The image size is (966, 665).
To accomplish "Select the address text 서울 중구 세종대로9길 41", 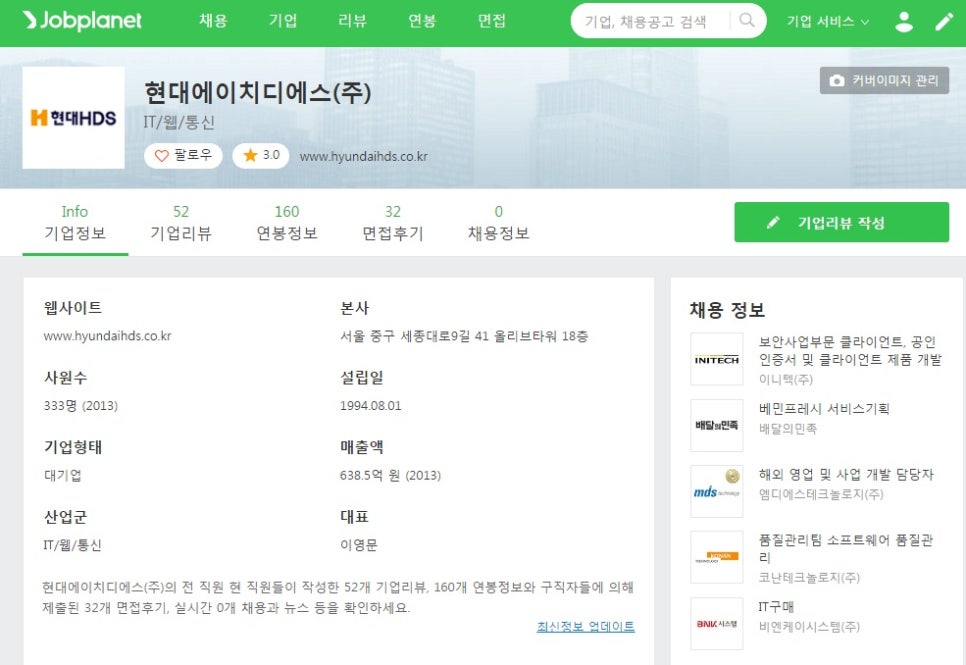I will (x=415, y=337).
